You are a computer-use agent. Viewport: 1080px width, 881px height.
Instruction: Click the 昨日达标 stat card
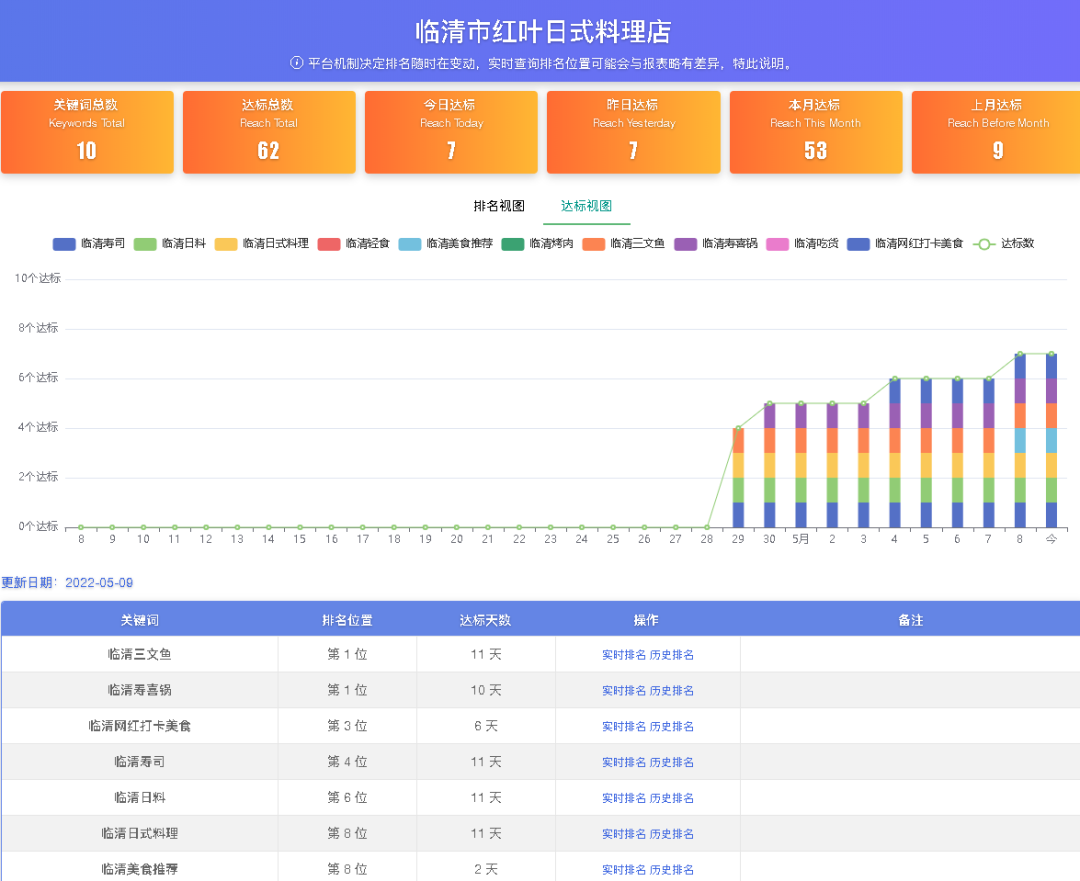[634, 132]
